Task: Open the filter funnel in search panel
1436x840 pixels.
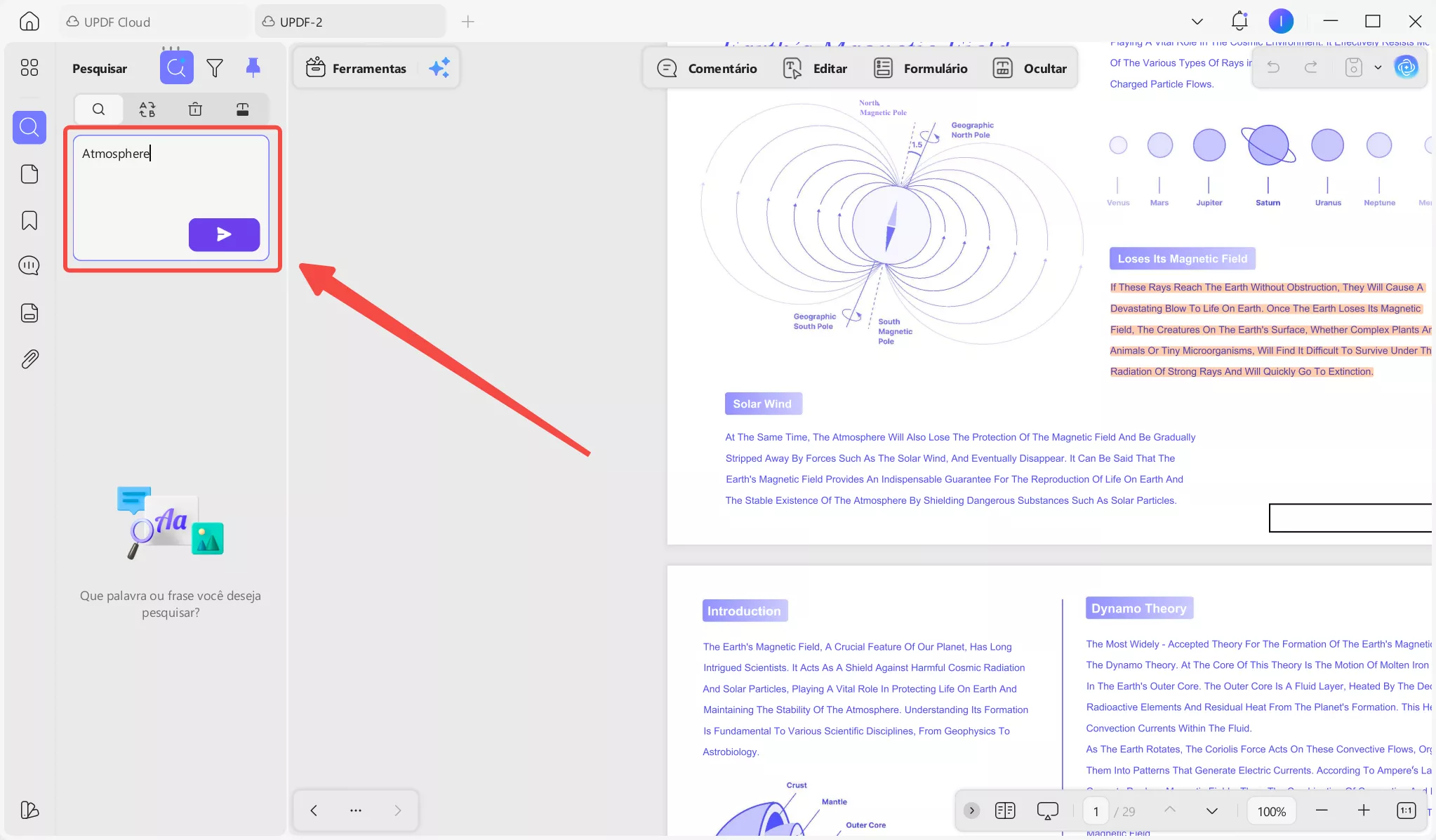Action: point(215,68)
